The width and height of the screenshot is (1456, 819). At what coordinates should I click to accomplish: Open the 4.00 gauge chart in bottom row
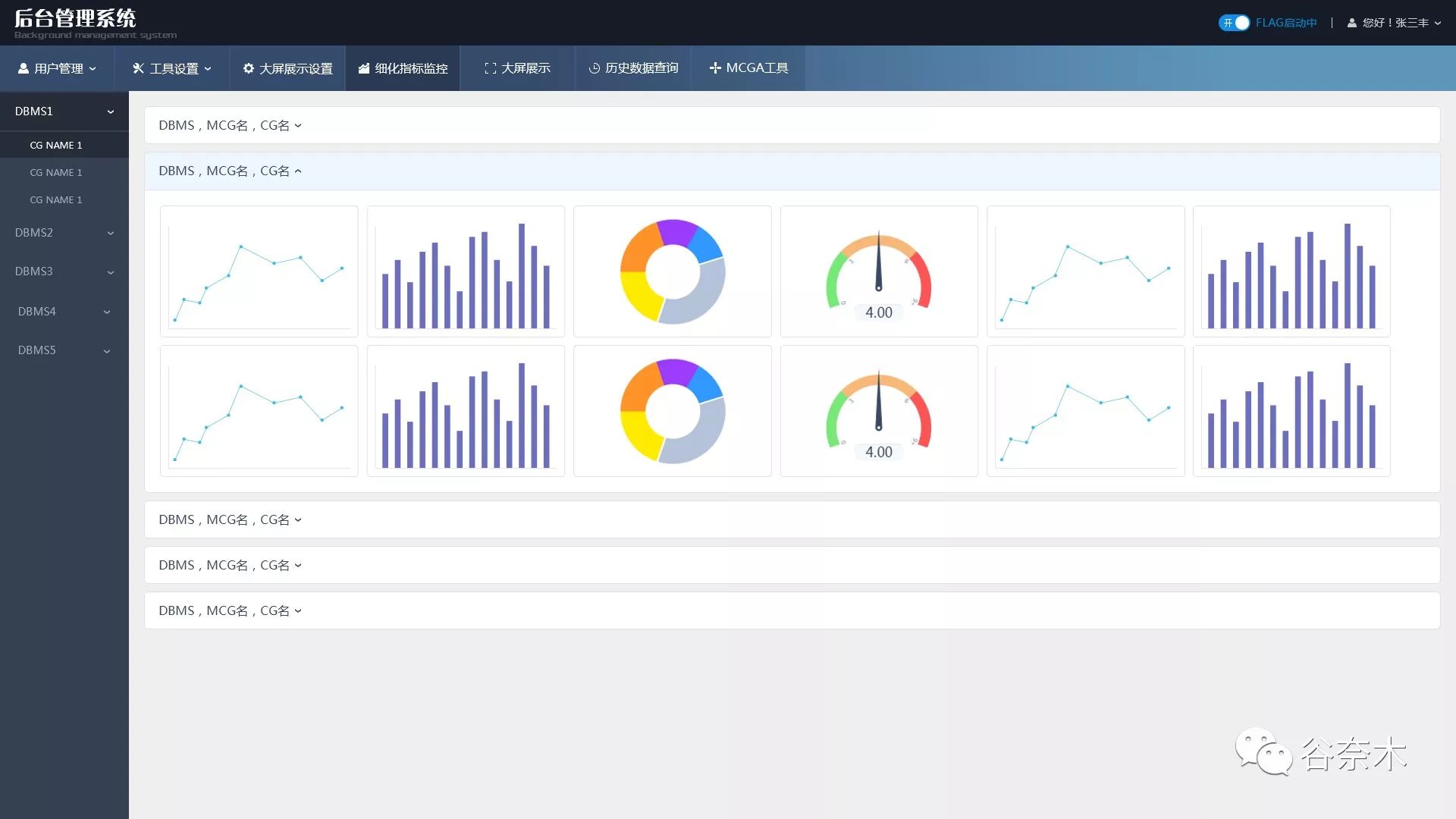tap(879, 411)
